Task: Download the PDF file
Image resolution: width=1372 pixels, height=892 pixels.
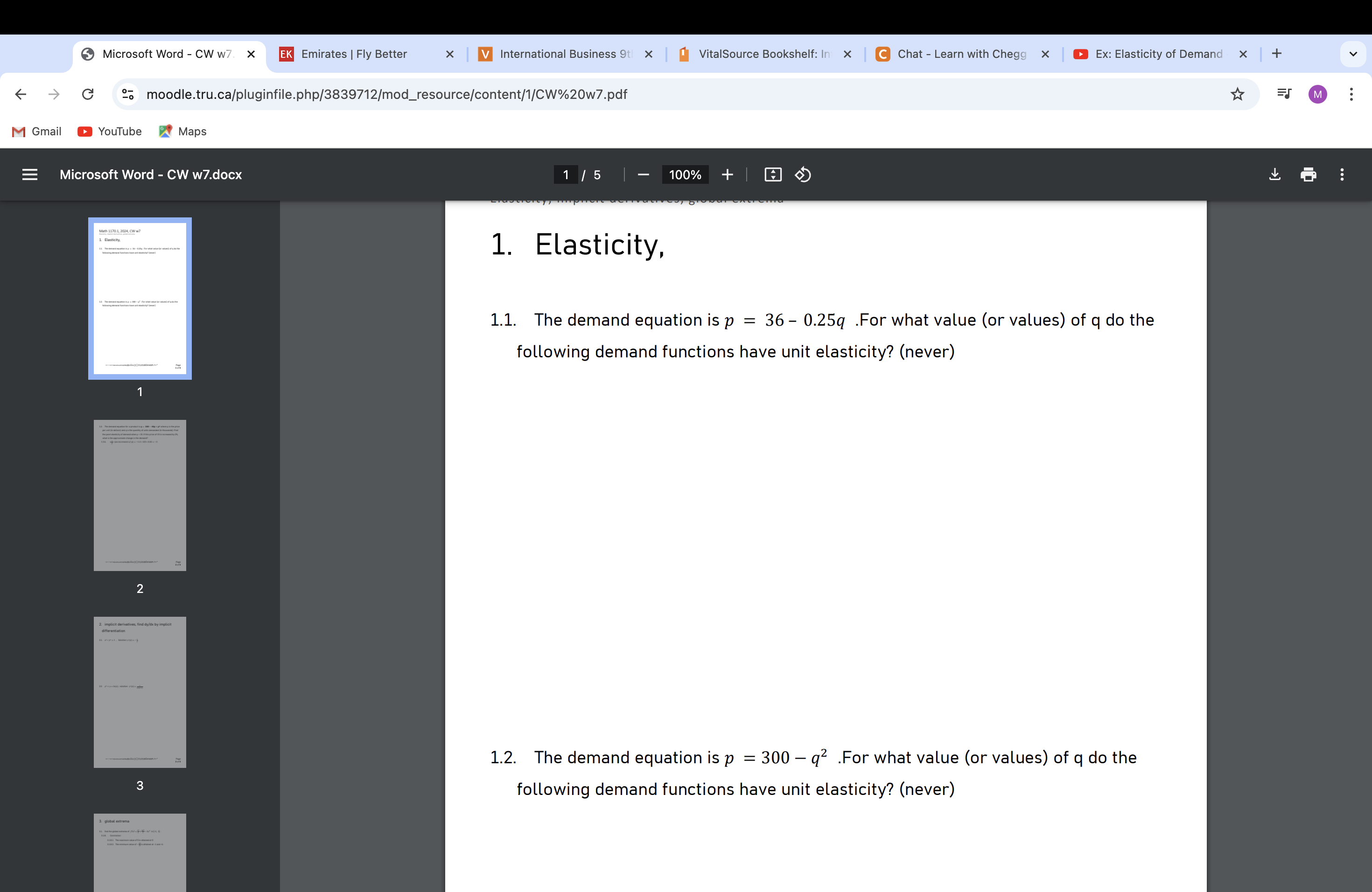Action: (x=1274, y=174)
